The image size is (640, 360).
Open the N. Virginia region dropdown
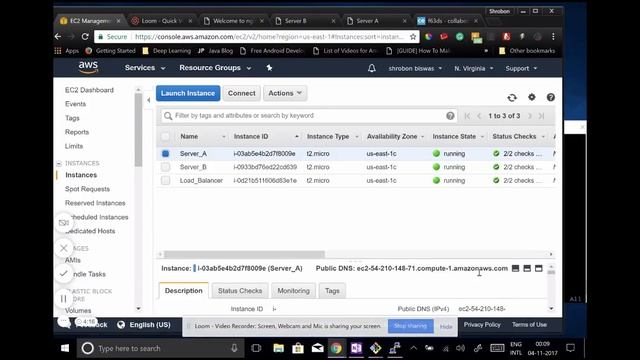coord(473,68)
